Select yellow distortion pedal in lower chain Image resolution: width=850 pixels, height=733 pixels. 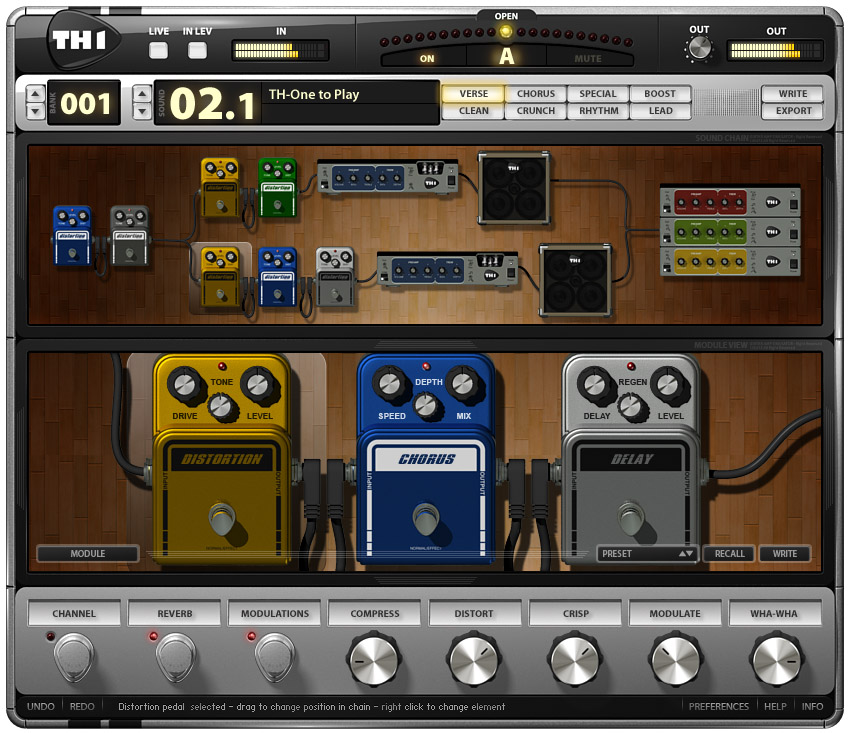[x=220, y=277]
